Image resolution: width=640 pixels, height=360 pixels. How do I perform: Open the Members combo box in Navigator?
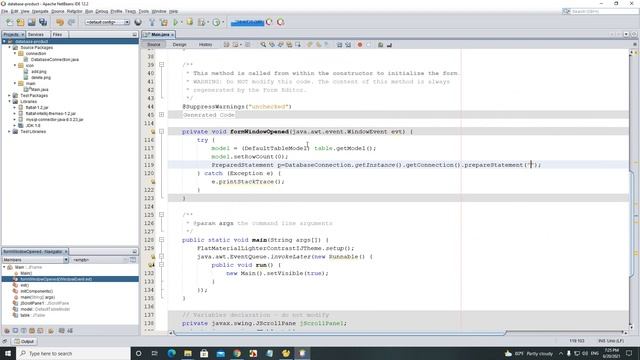35,260
